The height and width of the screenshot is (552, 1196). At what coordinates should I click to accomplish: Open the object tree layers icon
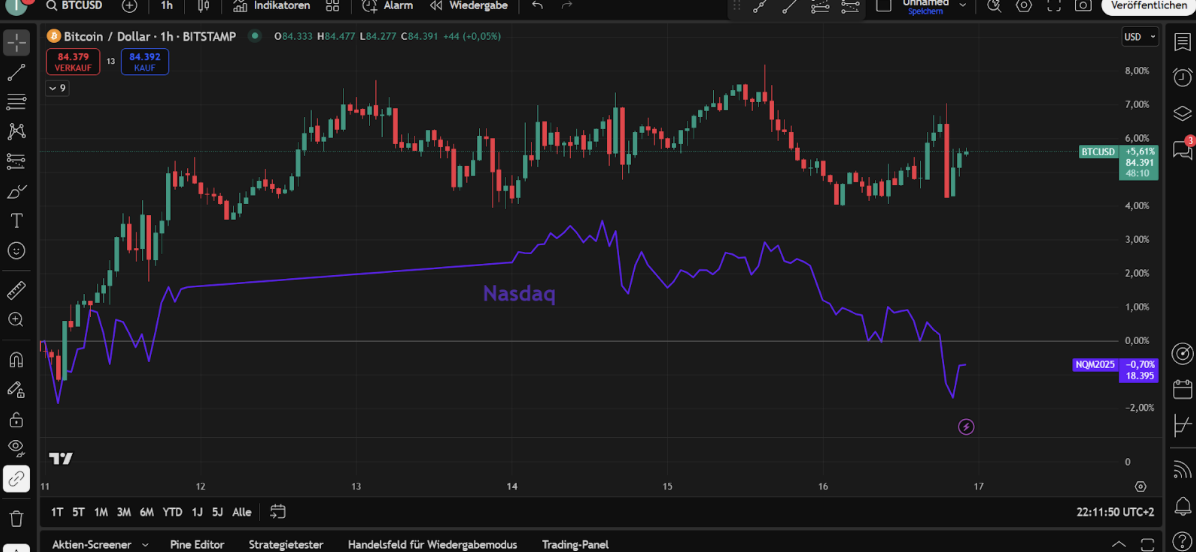coord(1182,113)
